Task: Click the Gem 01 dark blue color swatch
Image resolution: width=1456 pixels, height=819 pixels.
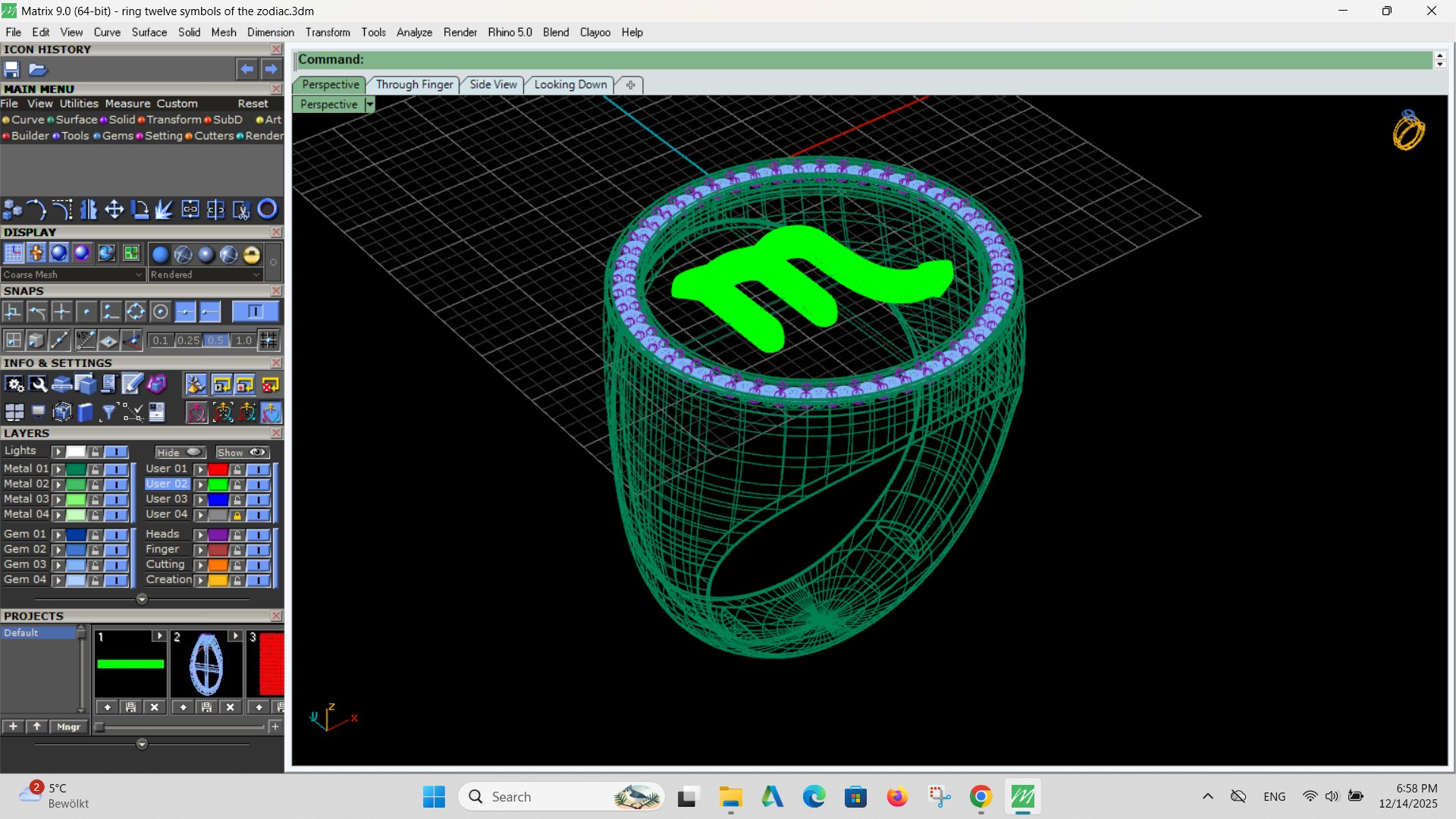Action: pos(76,535)
